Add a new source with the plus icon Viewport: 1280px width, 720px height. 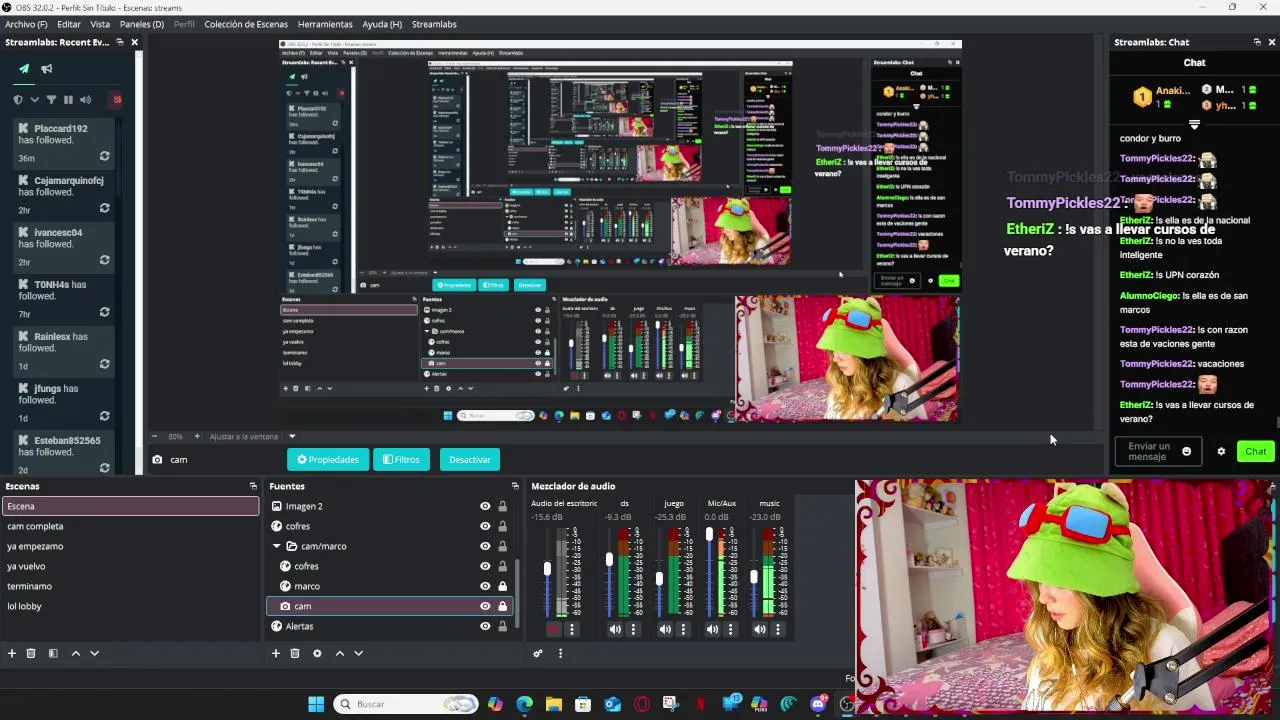[276, 653]
